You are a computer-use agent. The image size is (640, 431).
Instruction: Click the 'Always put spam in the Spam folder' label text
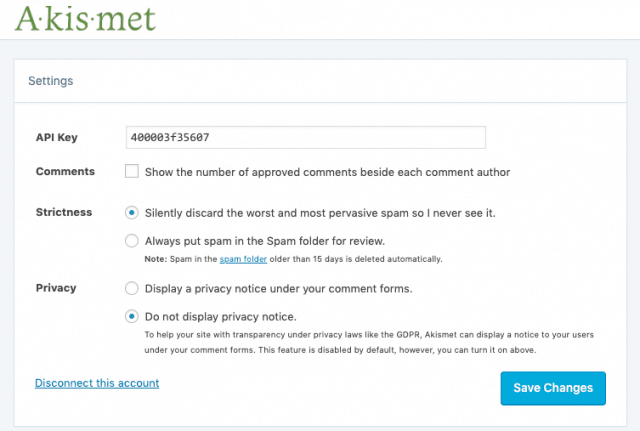[x=265, y=241]
